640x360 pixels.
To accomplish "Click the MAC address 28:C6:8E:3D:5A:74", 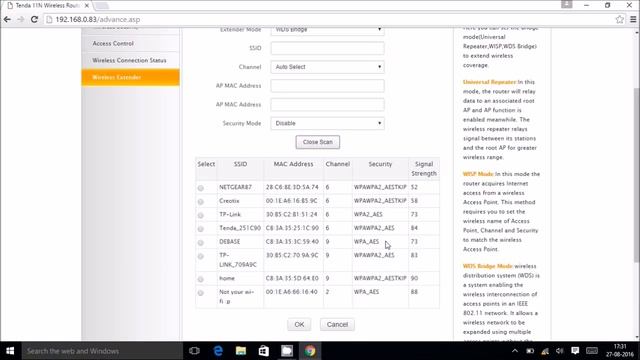I will tap(292, 187).
